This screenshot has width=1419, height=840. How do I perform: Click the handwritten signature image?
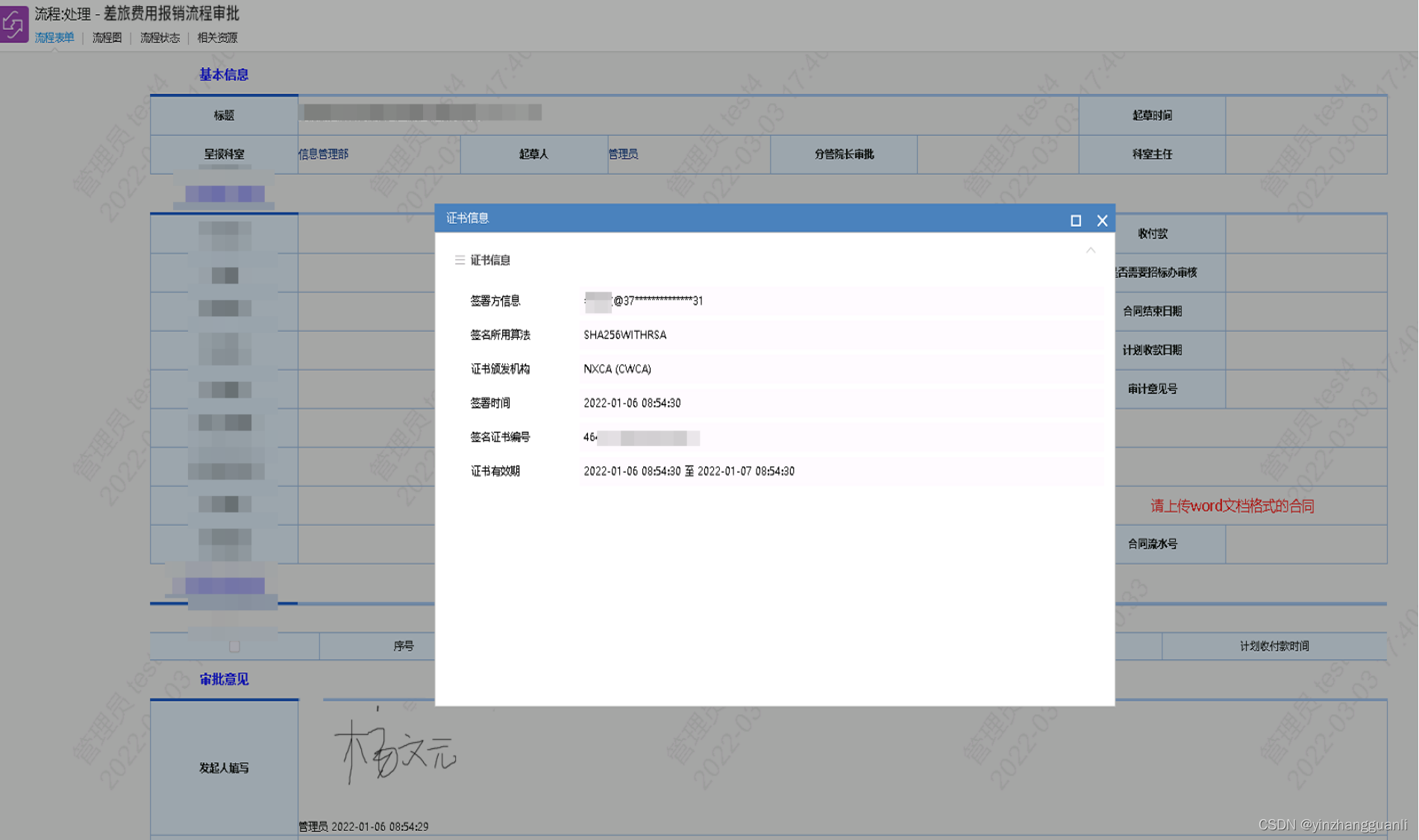(395, 750)
